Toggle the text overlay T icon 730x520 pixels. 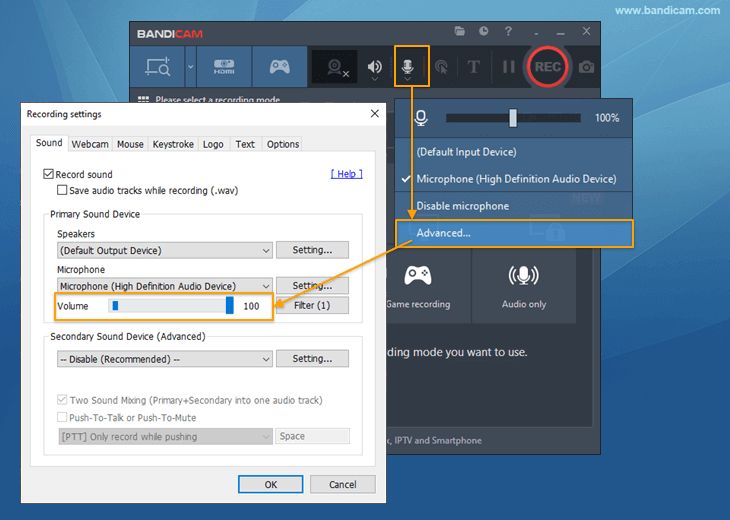473,67
